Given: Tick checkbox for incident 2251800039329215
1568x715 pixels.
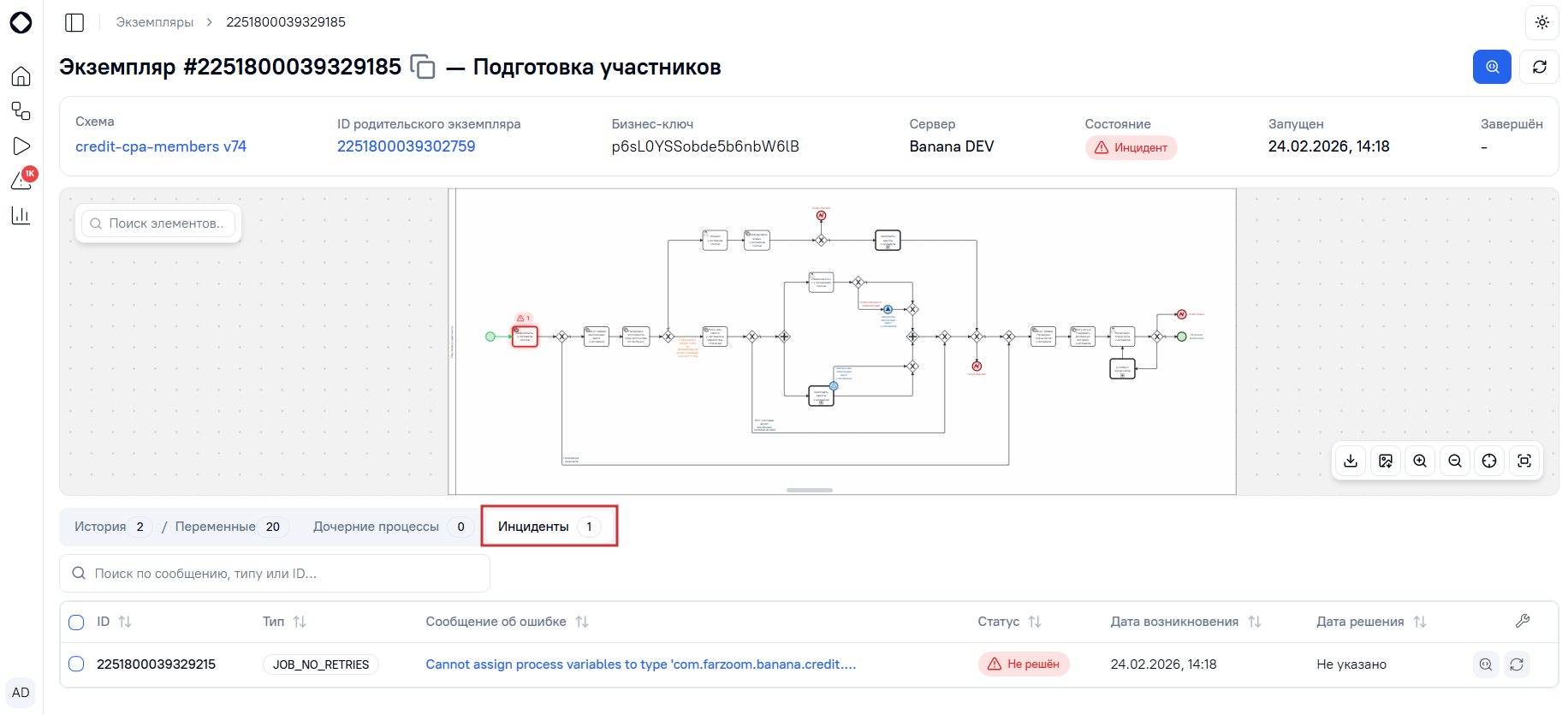Looking at the screenshot, I should pyautogui.click(x=76, y=664).
